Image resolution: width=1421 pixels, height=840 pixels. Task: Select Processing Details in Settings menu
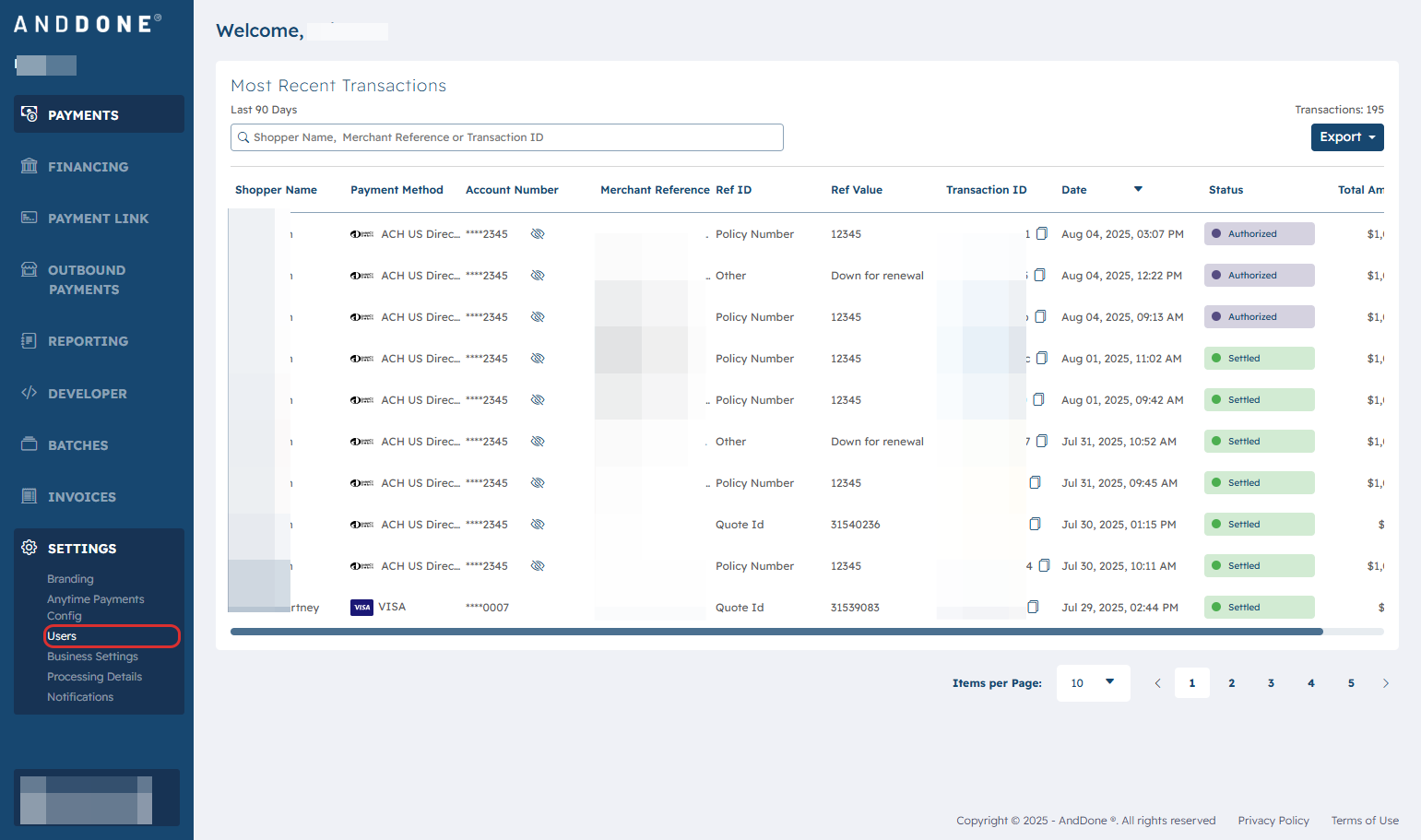pos(94,677)
